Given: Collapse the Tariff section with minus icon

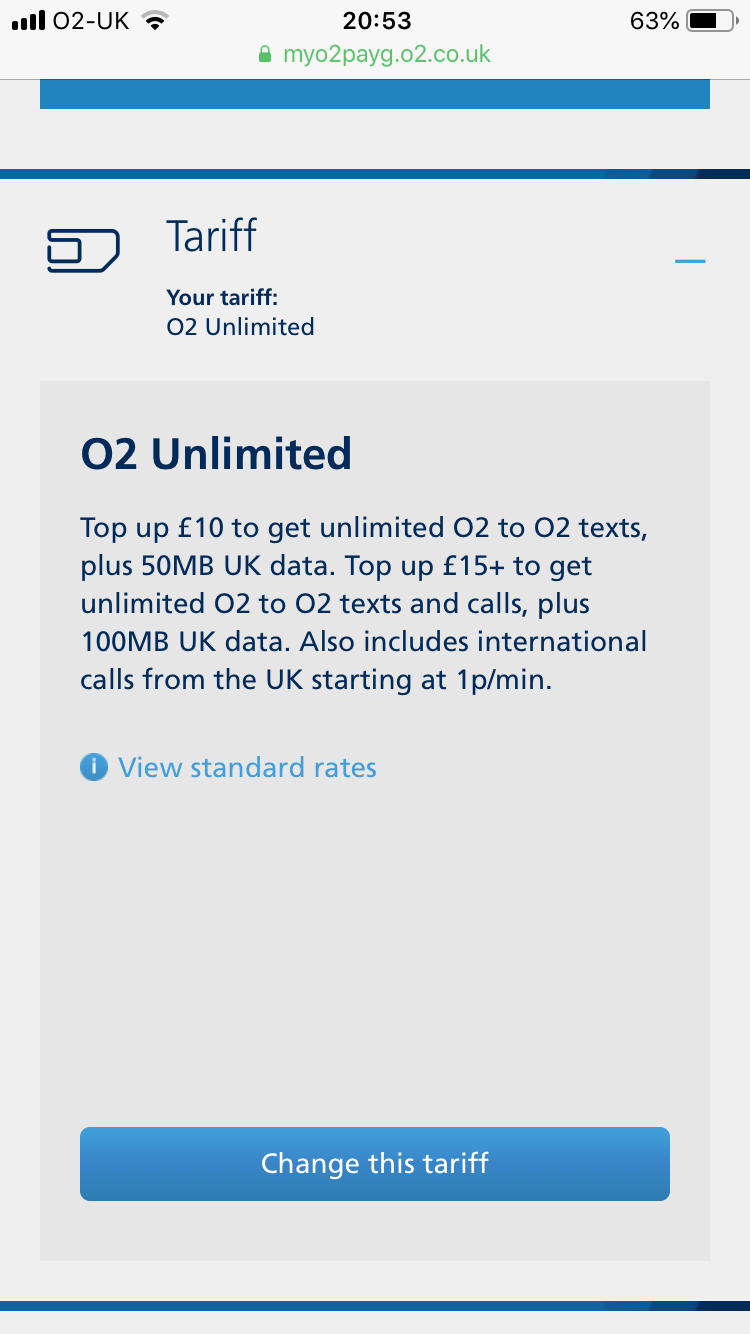Looking at the screenshot, I should 690,262.
